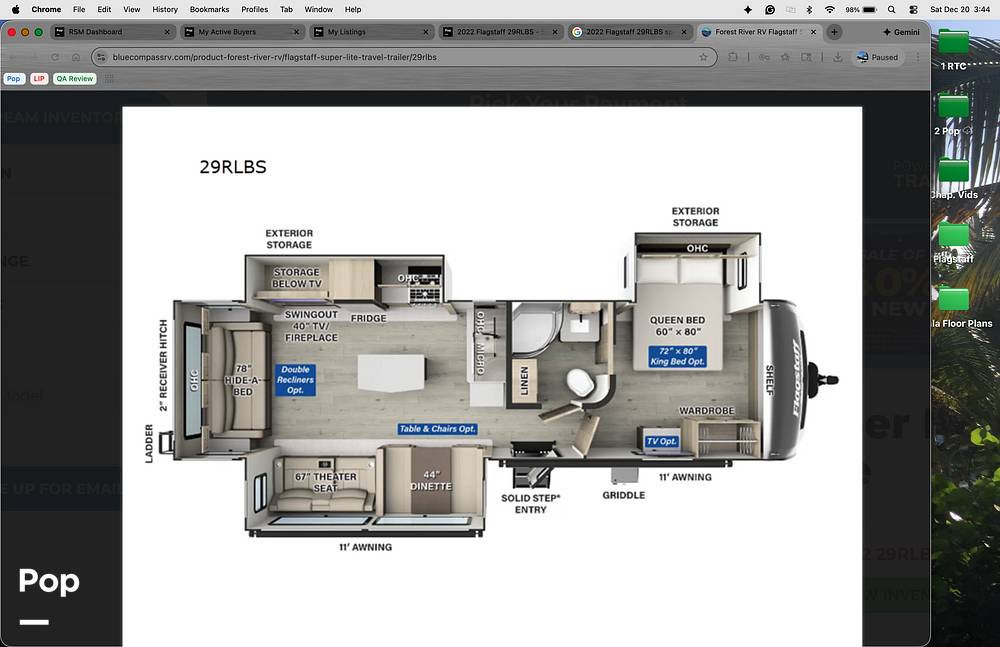Click the QA Review bookmark
This screenshot has width=1000, height=647.
(74, 78)
